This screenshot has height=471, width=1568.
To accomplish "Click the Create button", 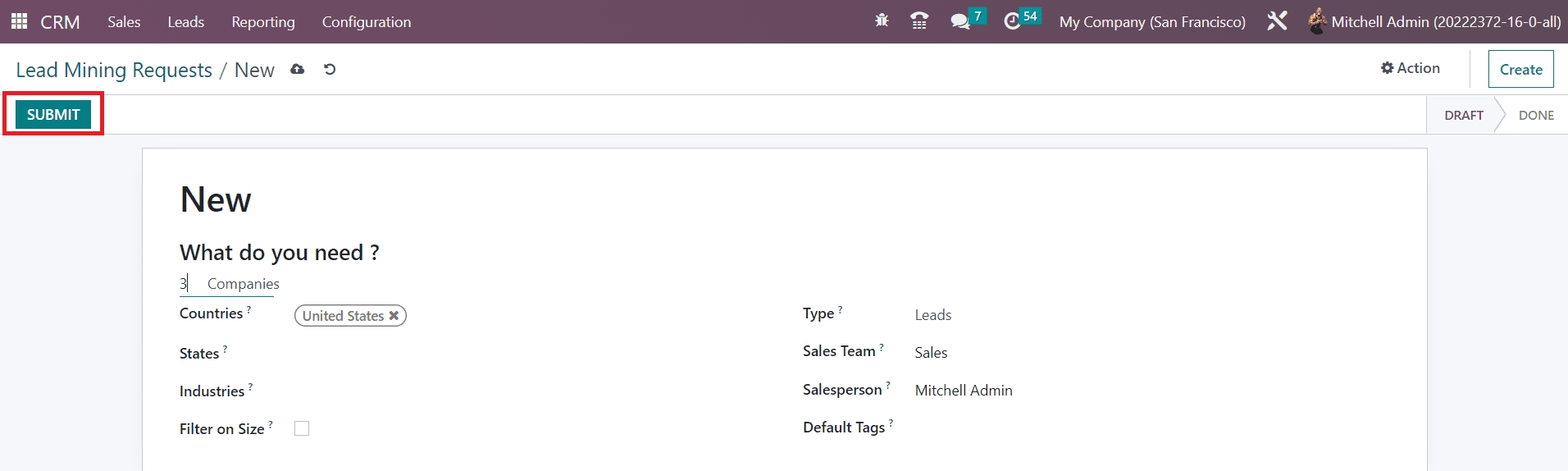I will [1520, 70].
